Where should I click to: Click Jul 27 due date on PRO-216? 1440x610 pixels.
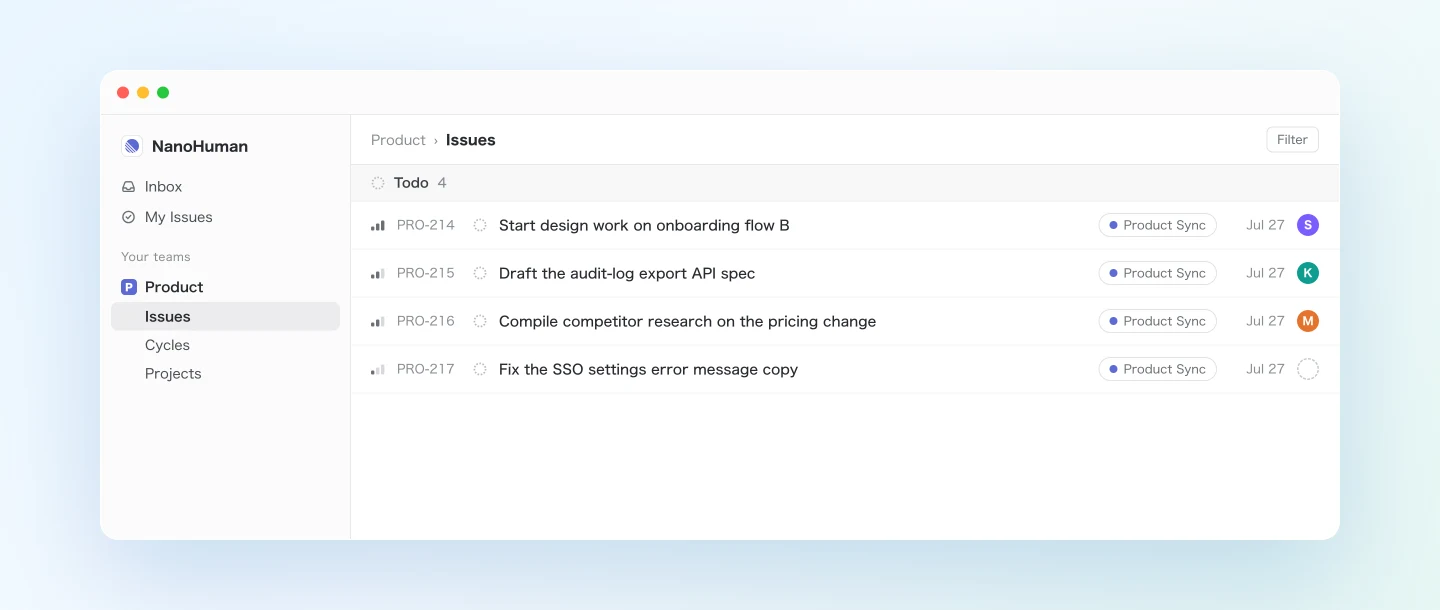pyautogui.click(x=1265, y=321)
